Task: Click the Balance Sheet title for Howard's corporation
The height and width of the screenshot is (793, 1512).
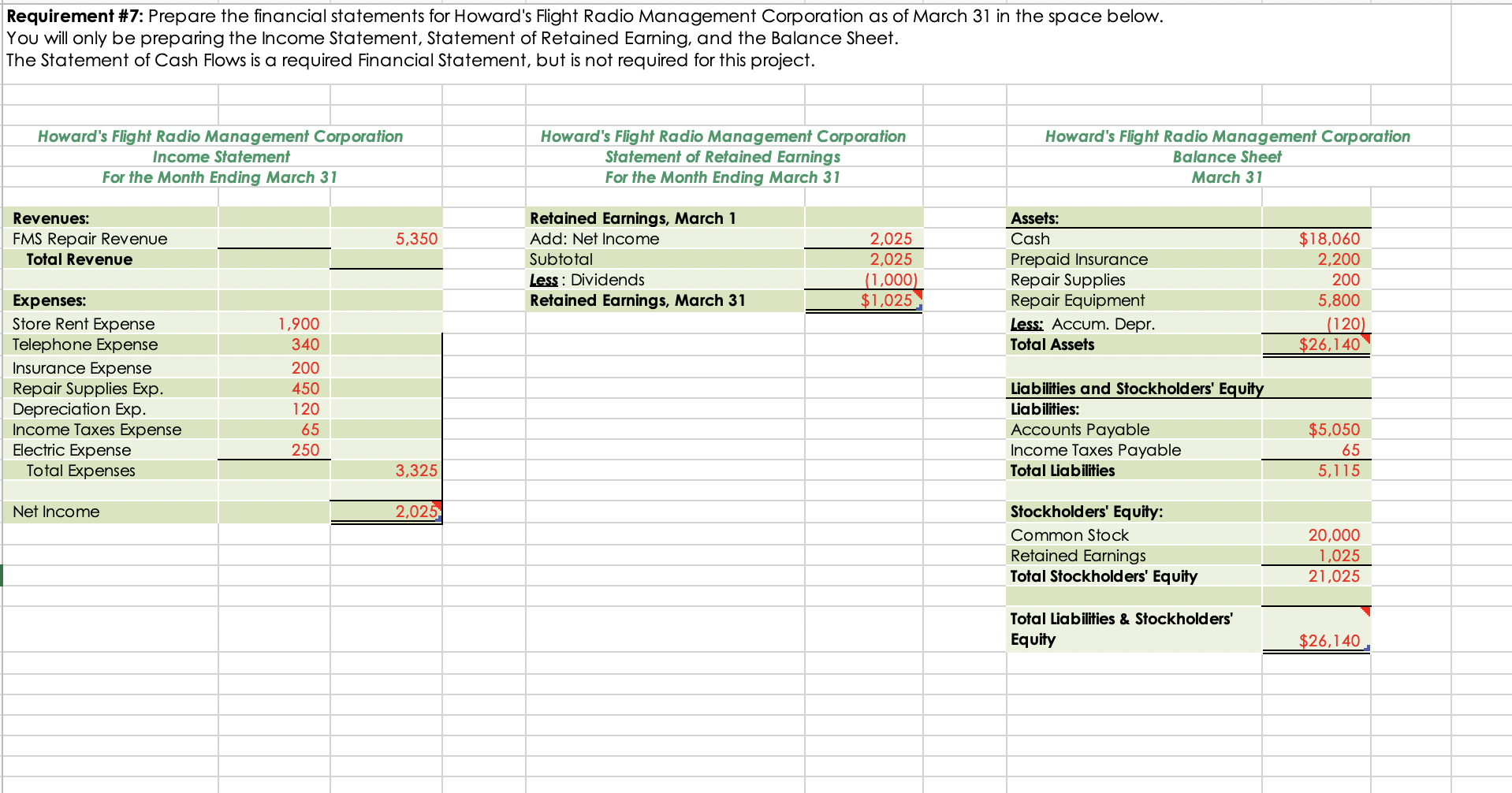Action: (1227, 156)
